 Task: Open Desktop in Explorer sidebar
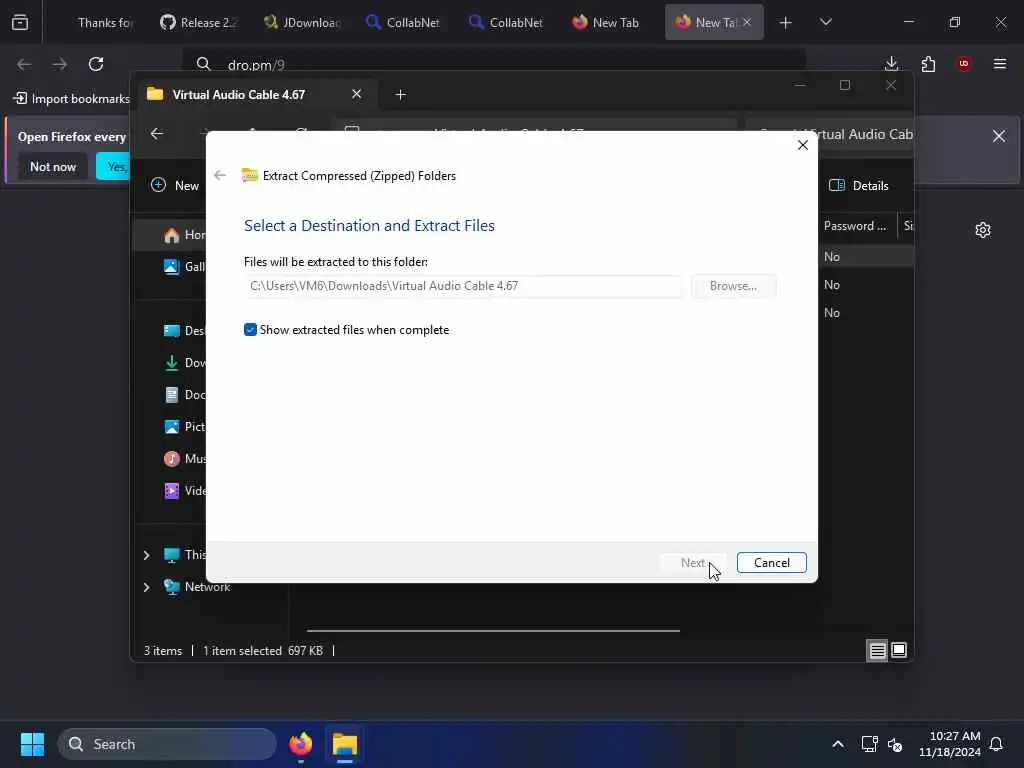point(185,330)
